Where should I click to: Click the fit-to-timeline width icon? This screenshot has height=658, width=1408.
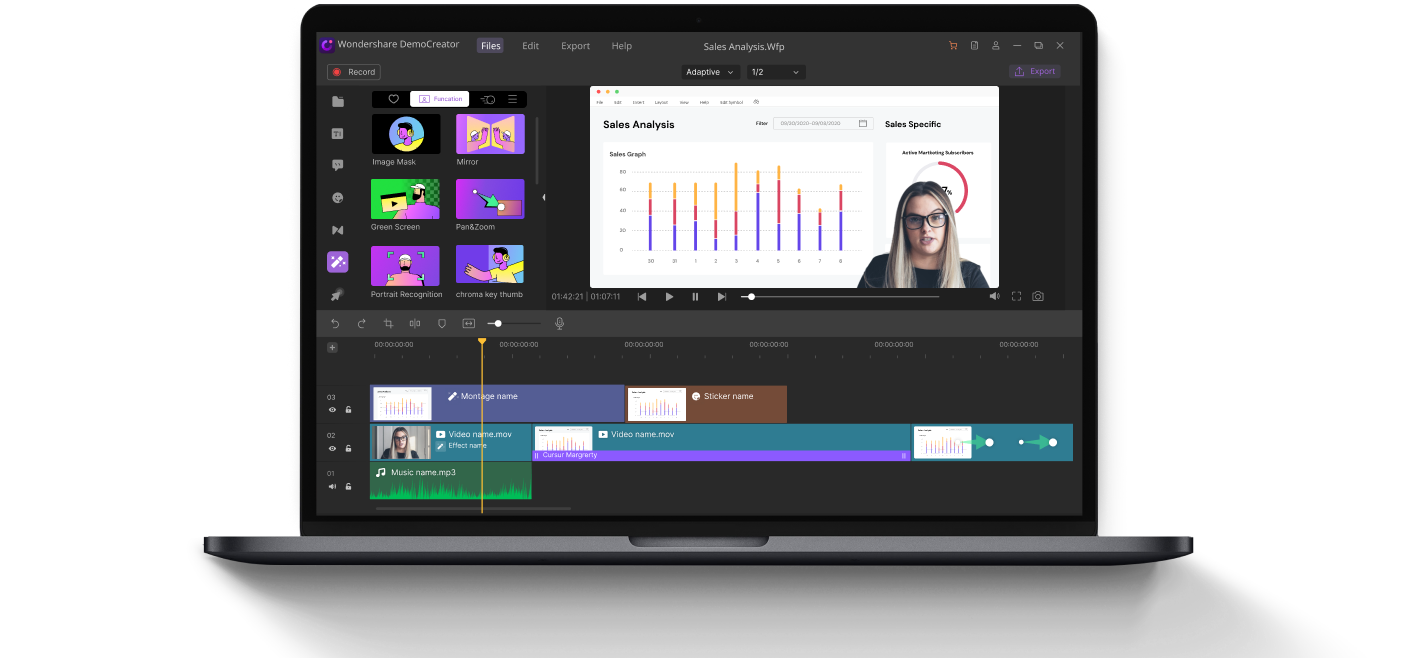[x=468, y=324]
